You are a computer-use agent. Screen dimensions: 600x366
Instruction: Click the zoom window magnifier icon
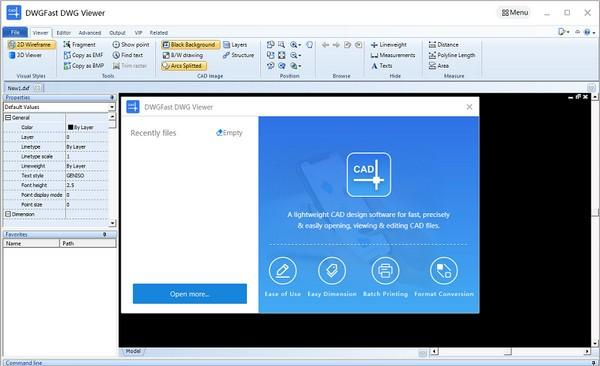(282, 45)
